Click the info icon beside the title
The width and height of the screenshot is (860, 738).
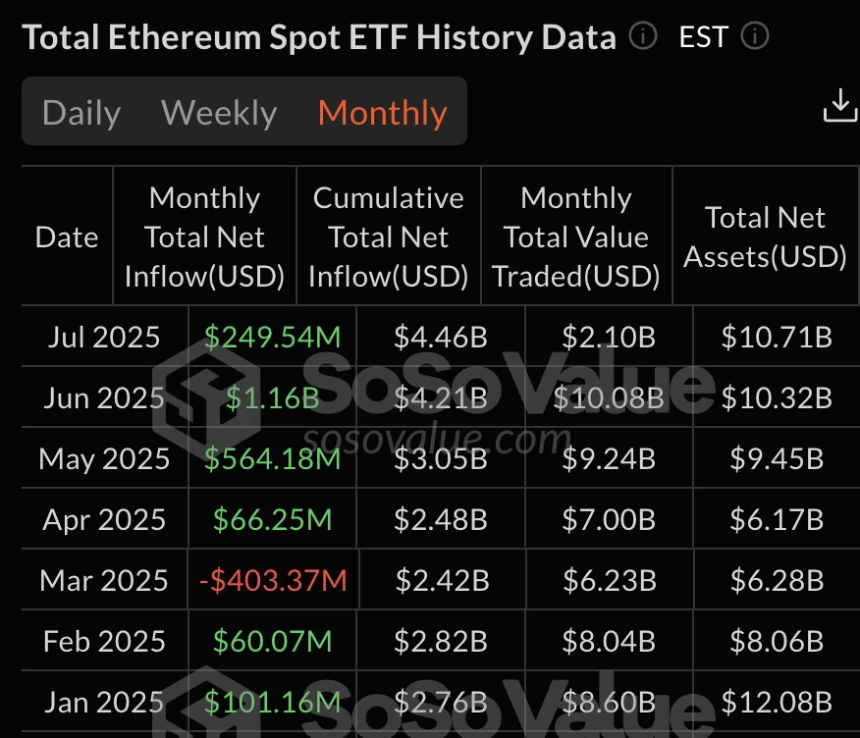click(643, 38)
